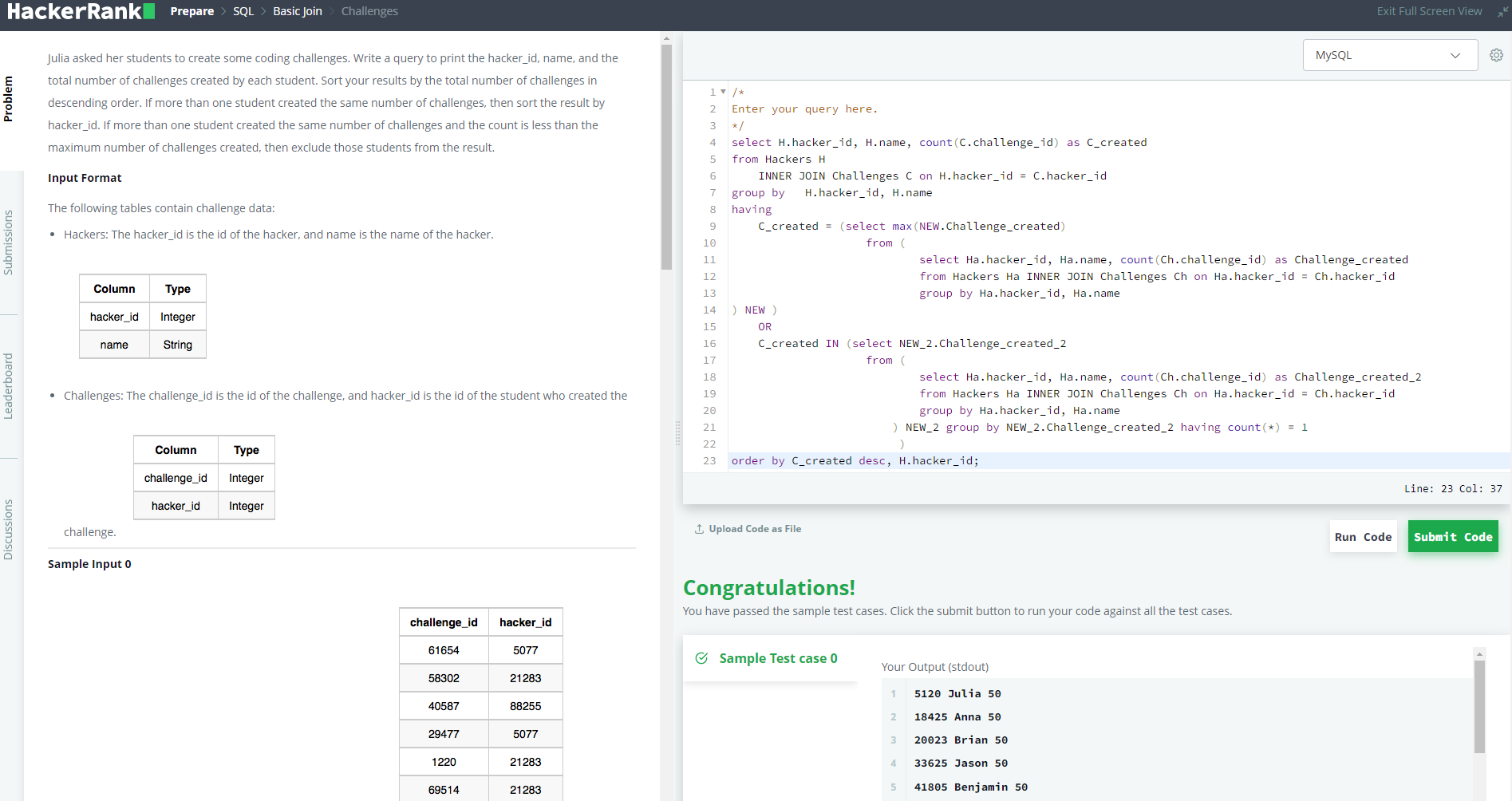Click output row '33625 Jason 50'
The width and height of the screenshot is (1512, 801).
[x=961, y=764]
